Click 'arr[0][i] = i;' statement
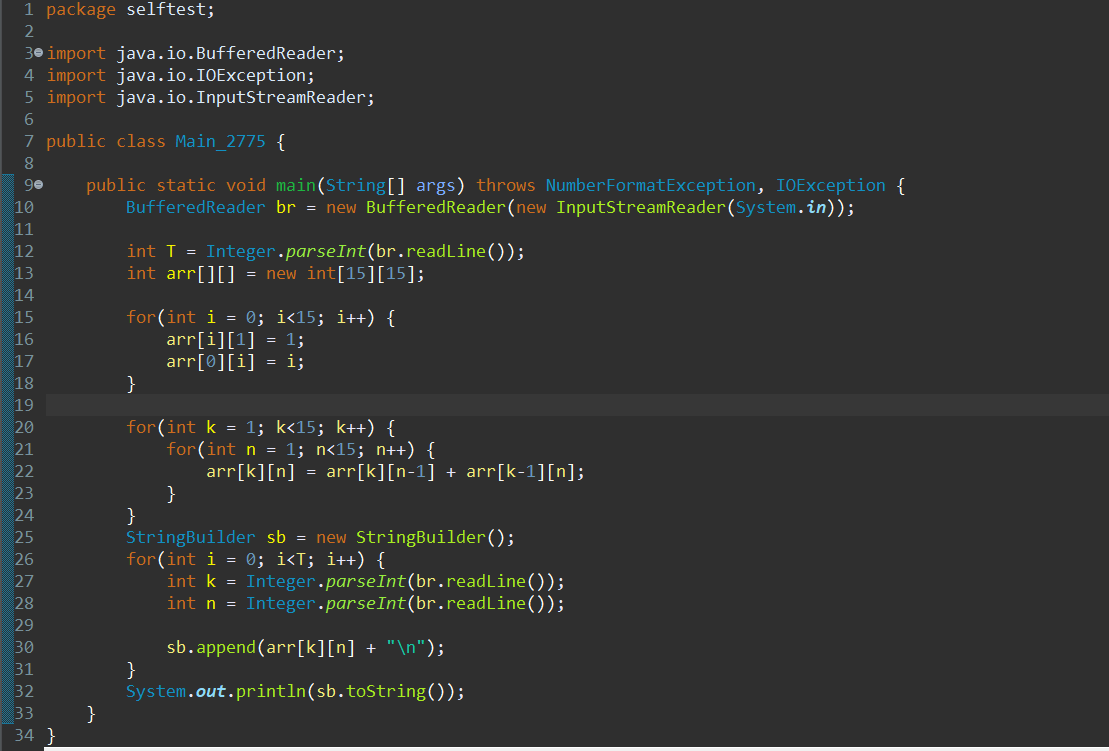Screen dimensions: 1109x751 pyautogui.click(x=235, y=361)
